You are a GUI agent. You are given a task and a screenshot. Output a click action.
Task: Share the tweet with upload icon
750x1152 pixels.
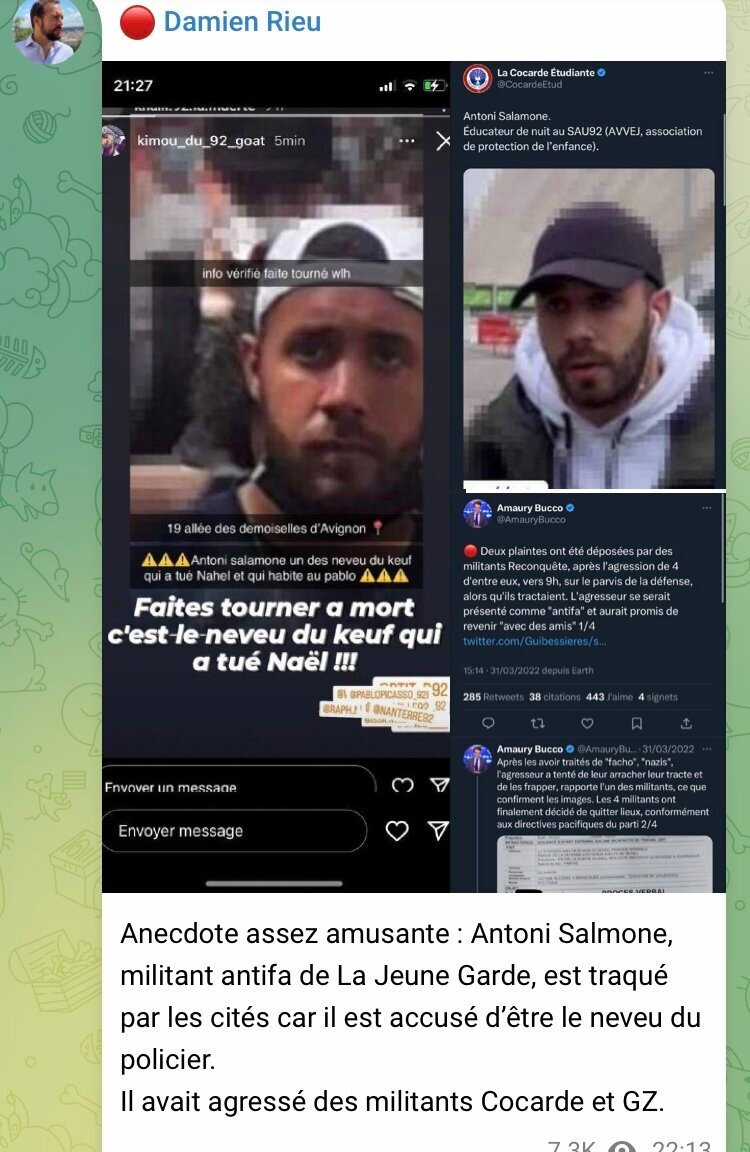(x=686, y=724)
